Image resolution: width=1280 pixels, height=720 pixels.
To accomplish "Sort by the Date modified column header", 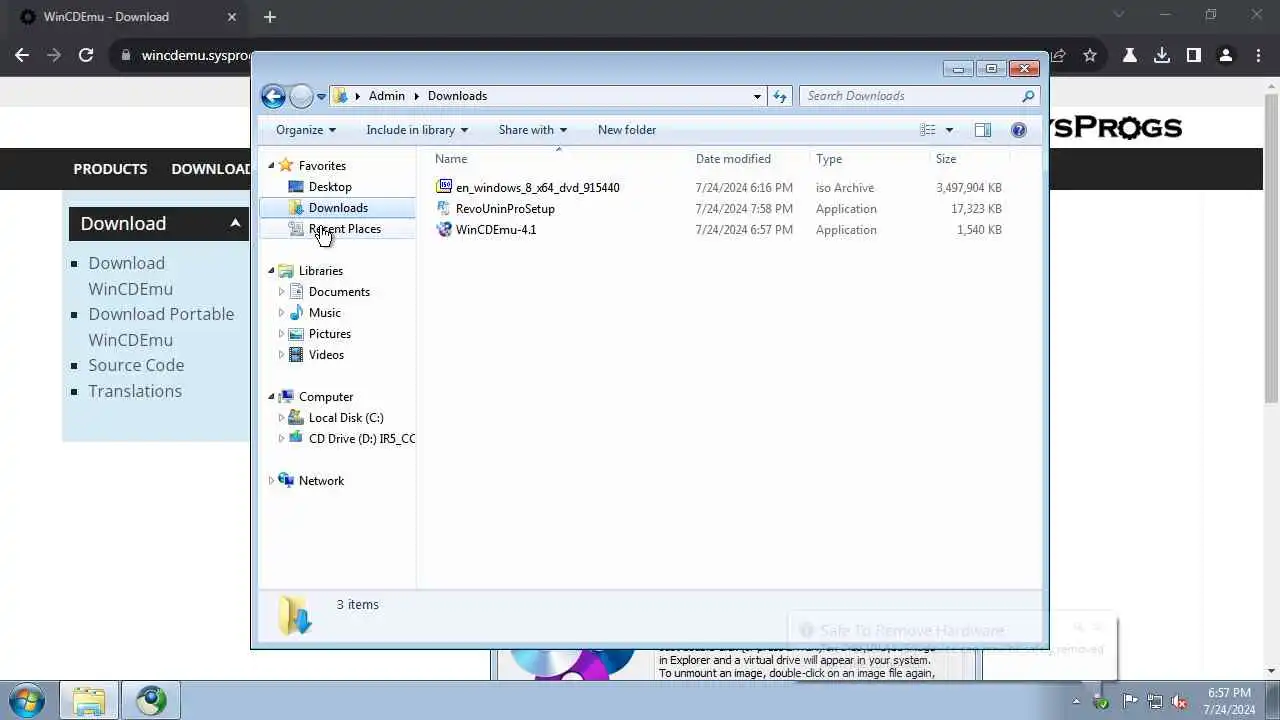I will [733, 159].
